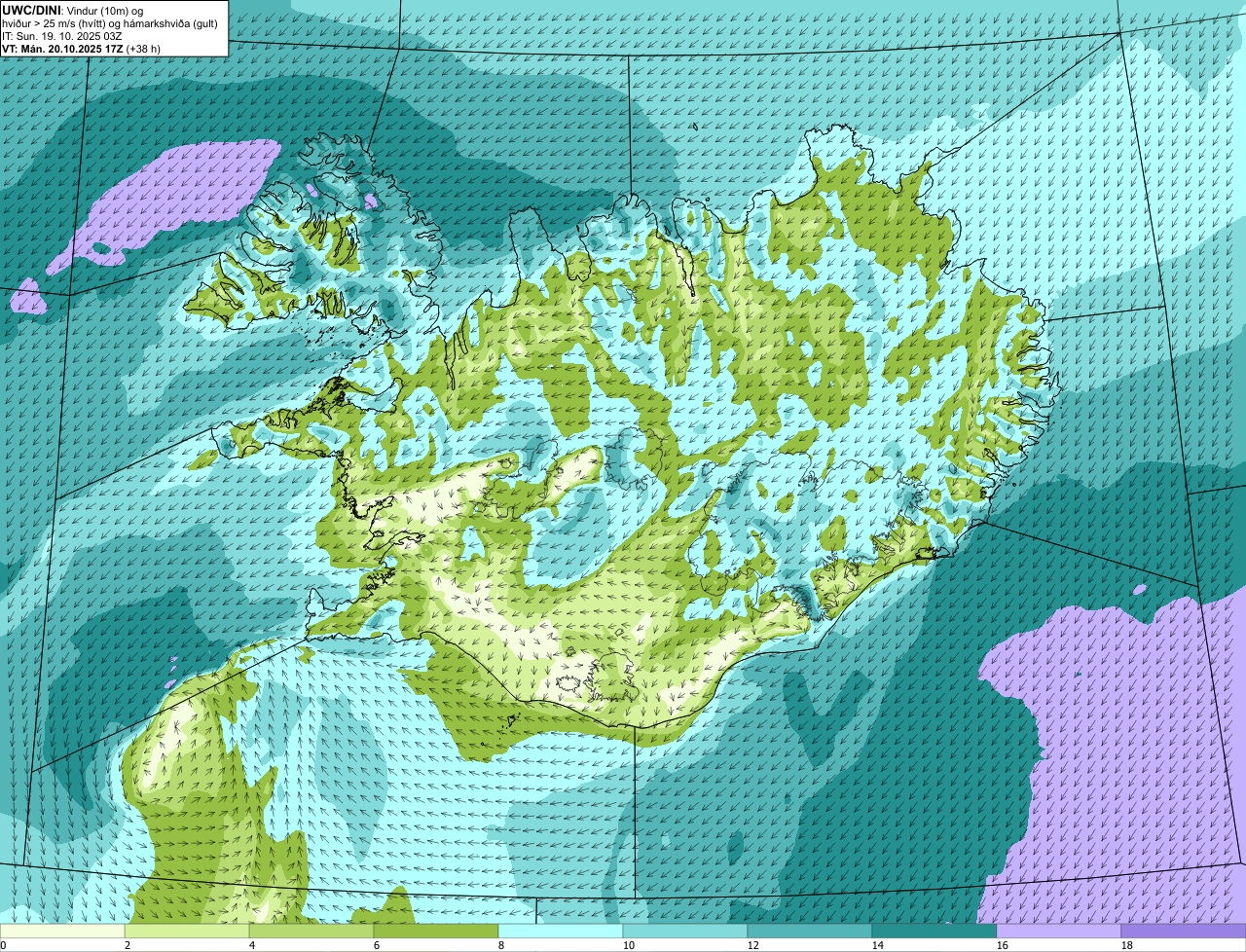Click the "18" tick label on color scale
The height and width of the screenshot is (952, 1246).
tap(1127, 945)
